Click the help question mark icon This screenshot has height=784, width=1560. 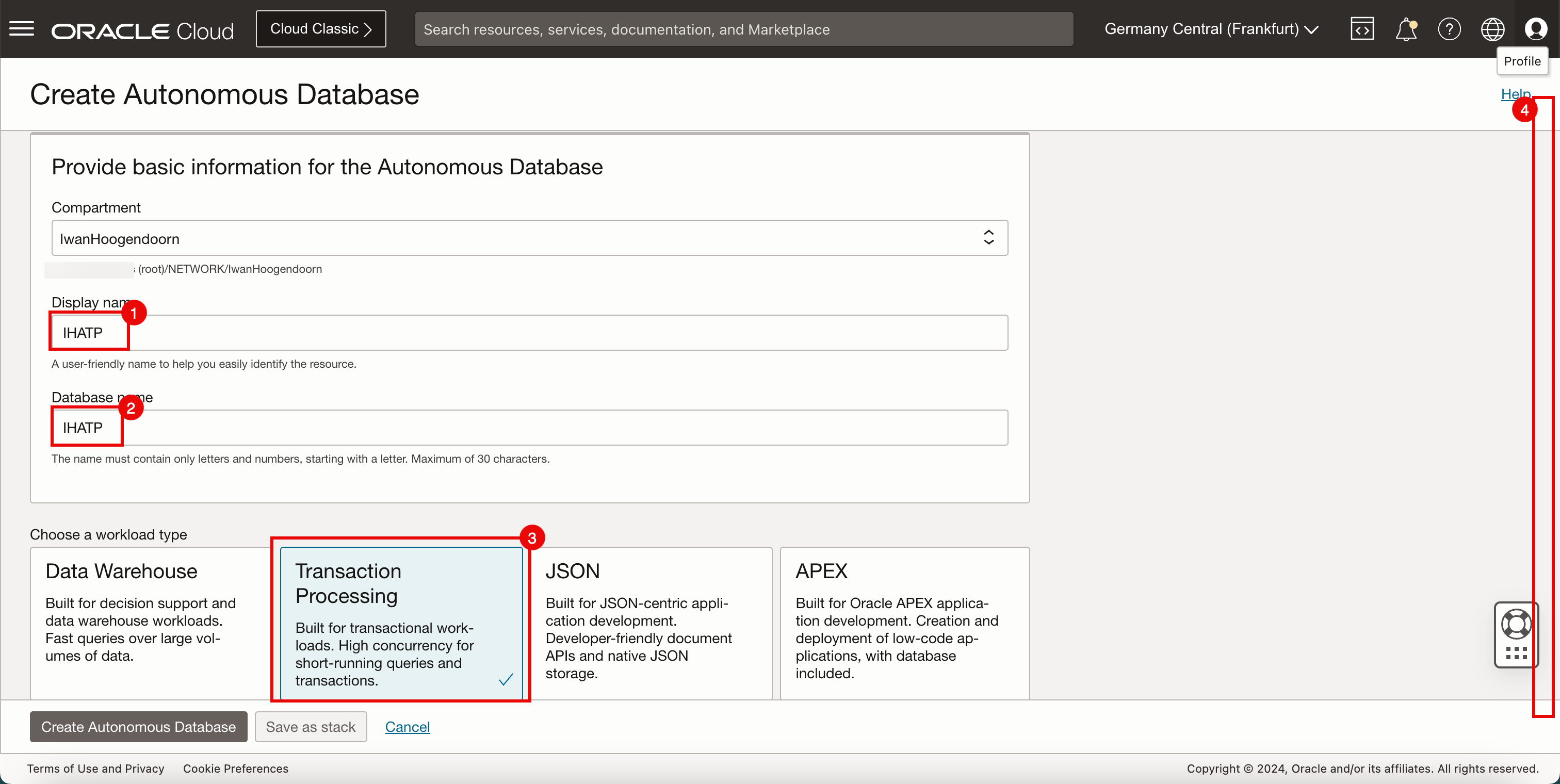tap(1449, 29)
